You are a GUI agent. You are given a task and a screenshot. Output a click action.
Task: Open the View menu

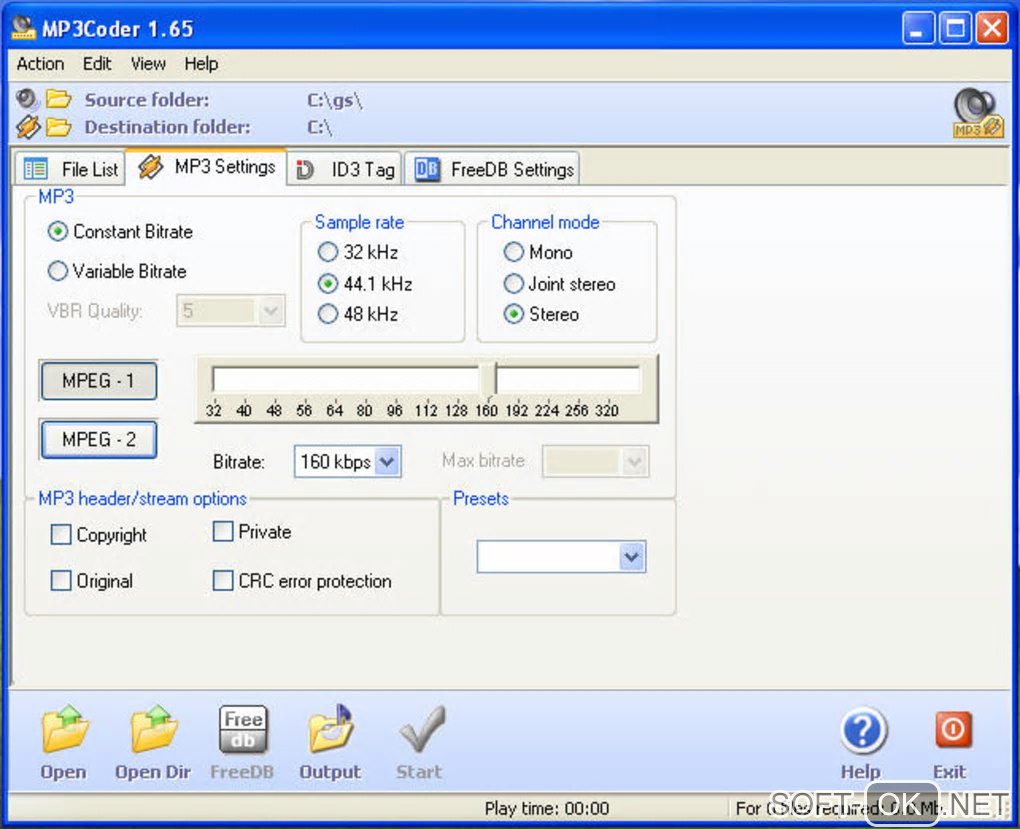tap(148, 64)
